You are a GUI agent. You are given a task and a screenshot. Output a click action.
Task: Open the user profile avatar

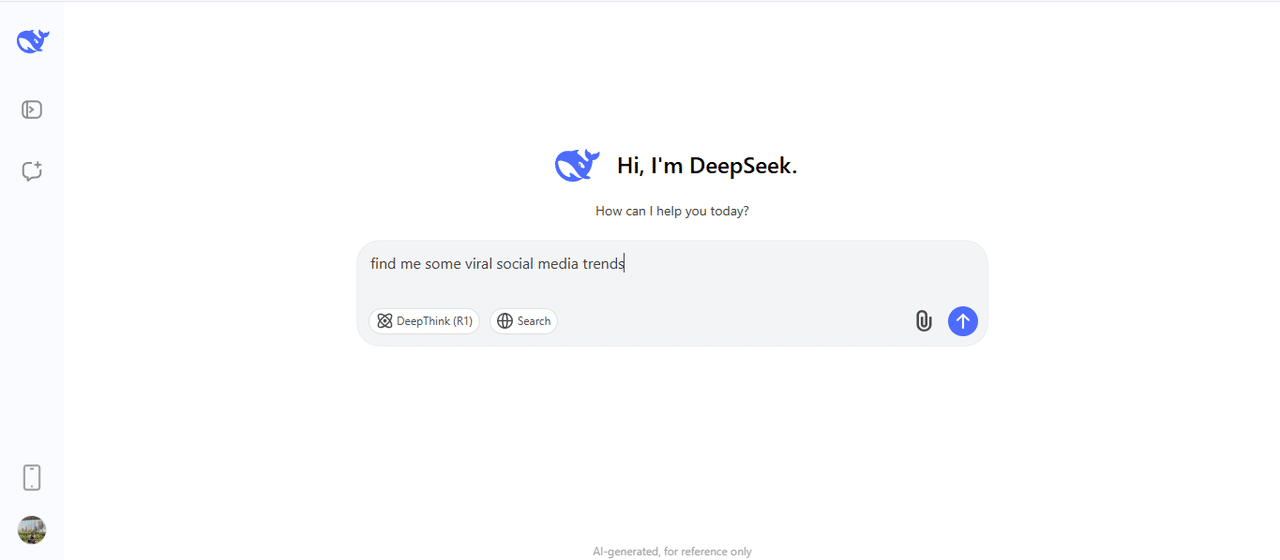[32, 530]
